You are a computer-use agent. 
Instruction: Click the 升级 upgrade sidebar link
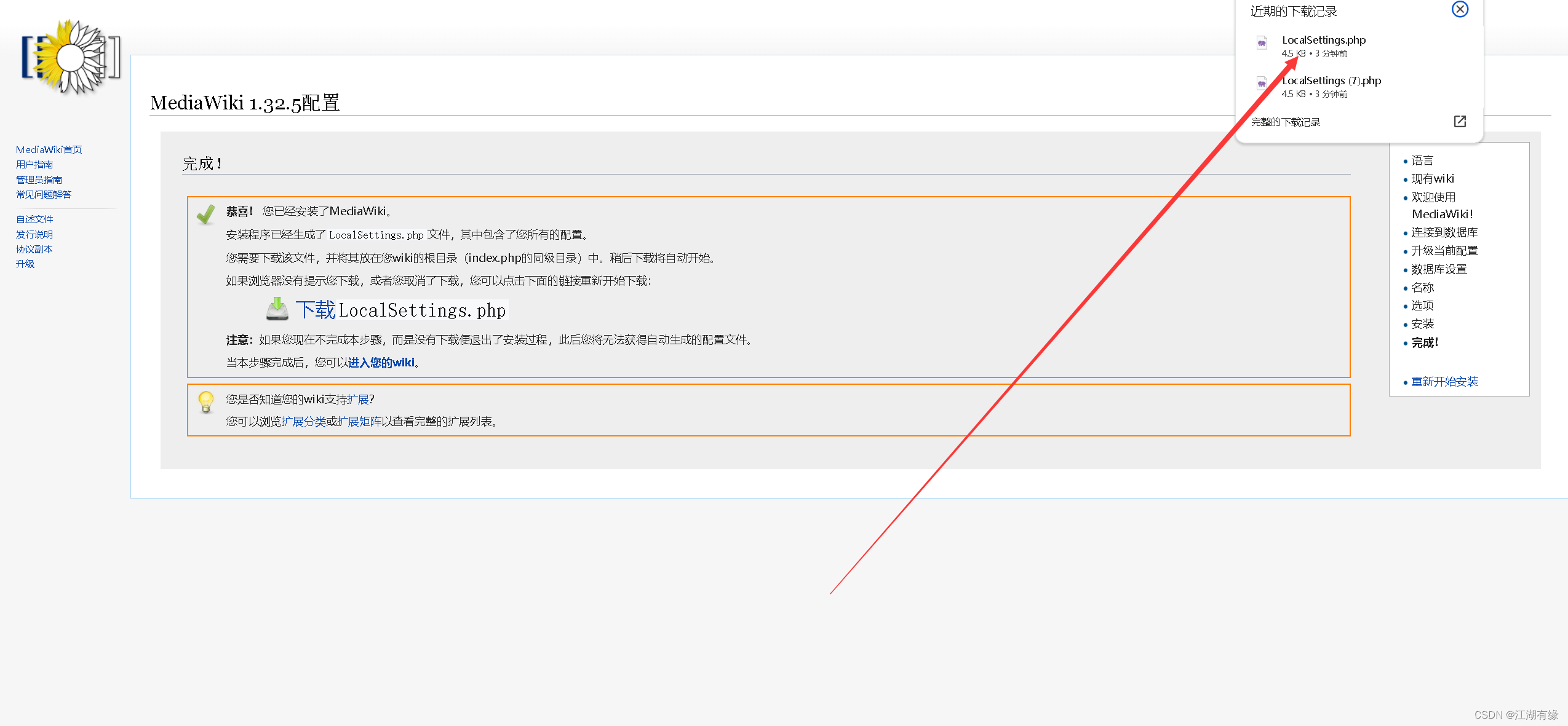pos(25,264)
